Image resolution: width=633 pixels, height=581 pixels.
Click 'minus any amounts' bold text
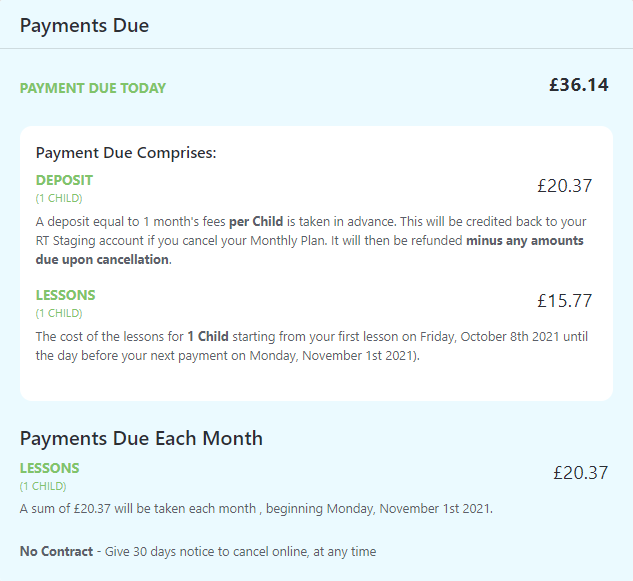point(525,241)
